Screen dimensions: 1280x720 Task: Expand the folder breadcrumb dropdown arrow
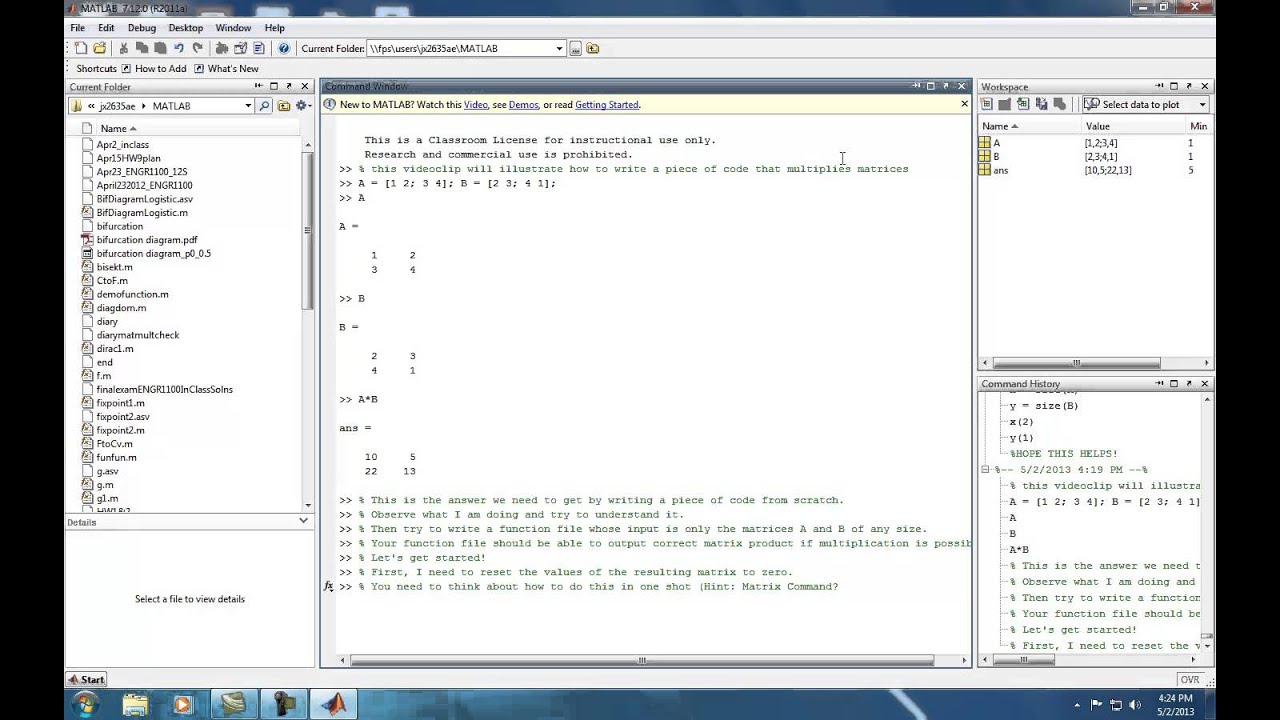point(248,105)
